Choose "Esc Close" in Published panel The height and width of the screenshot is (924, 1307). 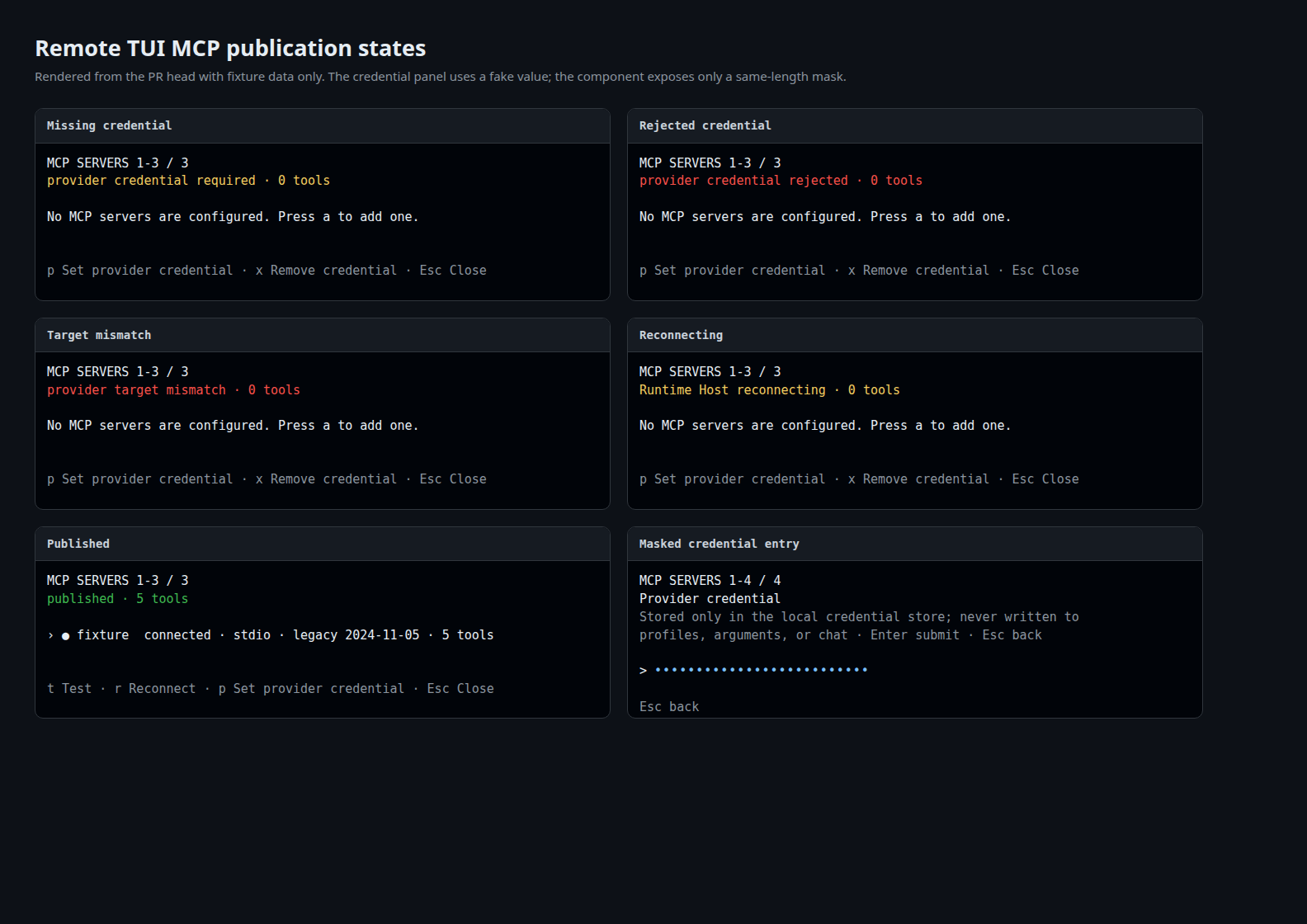(x=460, y=689)
